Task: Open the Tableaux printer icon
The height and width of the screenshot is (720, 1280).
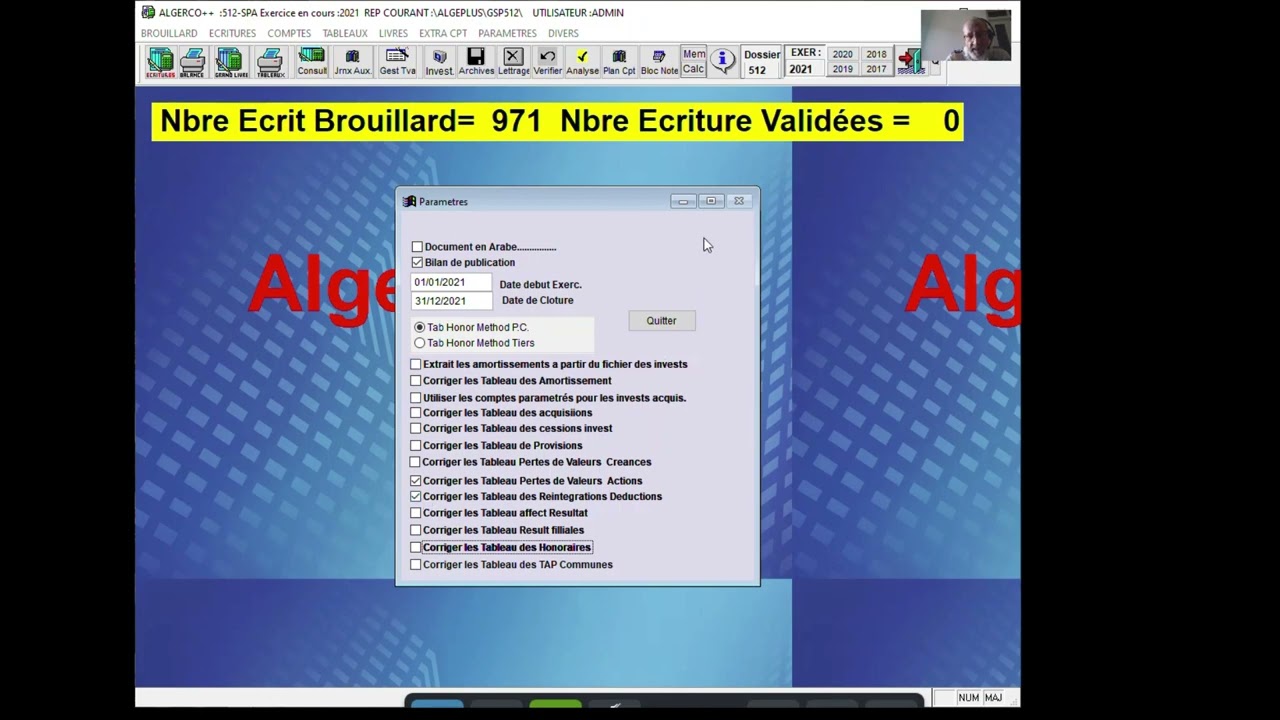Action: [x=270, y=62]
